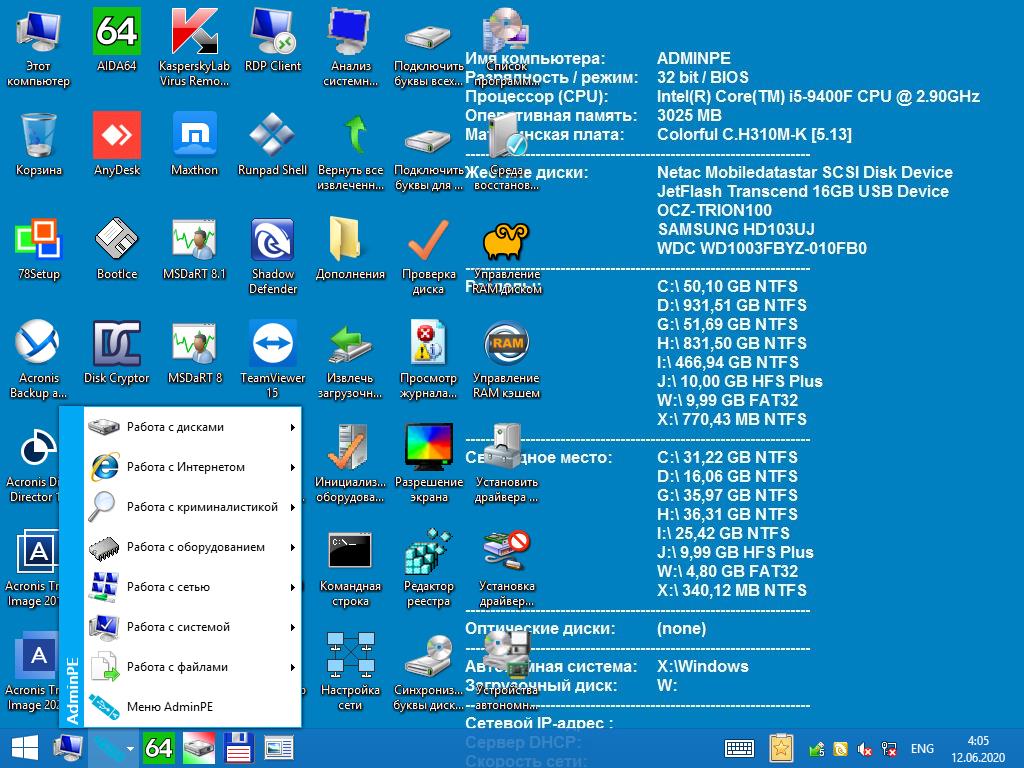Switch the ENG language indicator
The height and width of the screenshot is (768, 1024).
pyautogui.click(x=922, y=748)
